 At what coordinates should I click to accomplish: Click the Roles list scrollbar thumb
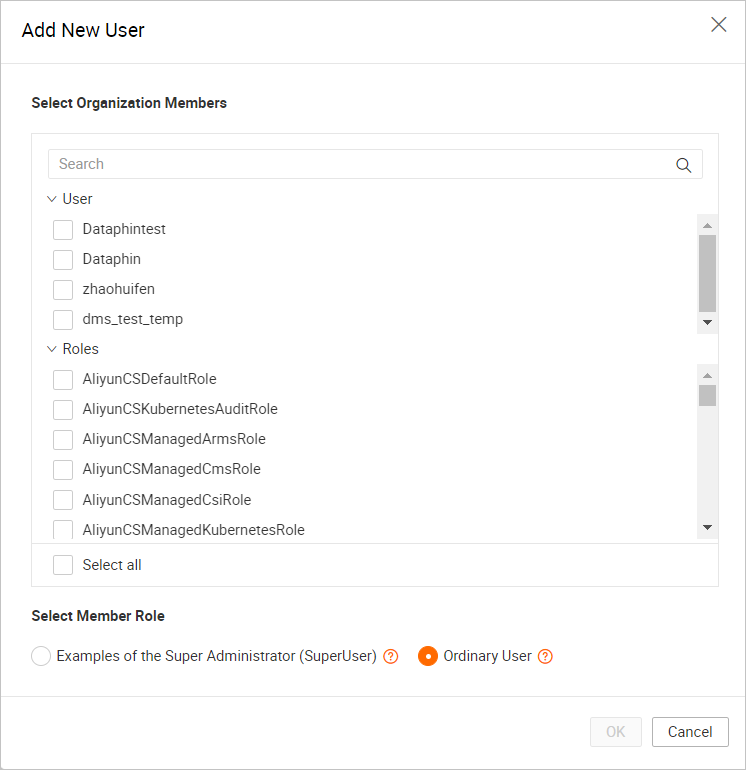point(707,395)
